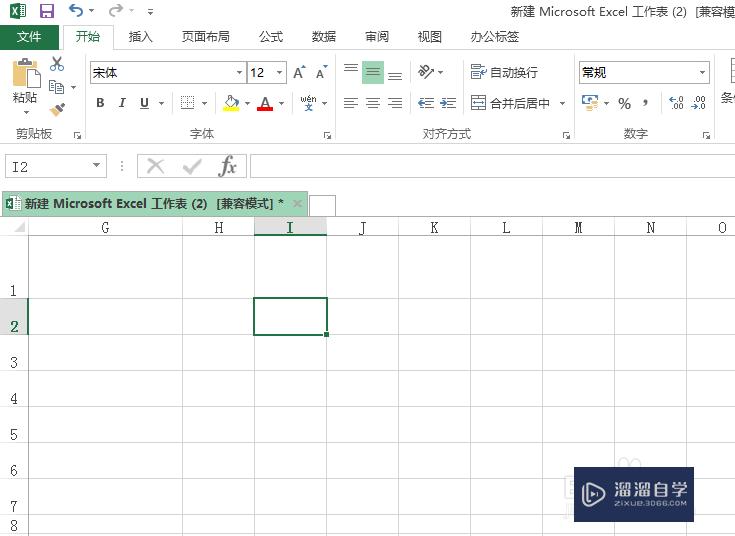Click the Borders icon
Viewport: 735px width, 536px height.
click(x=188, y=103)
